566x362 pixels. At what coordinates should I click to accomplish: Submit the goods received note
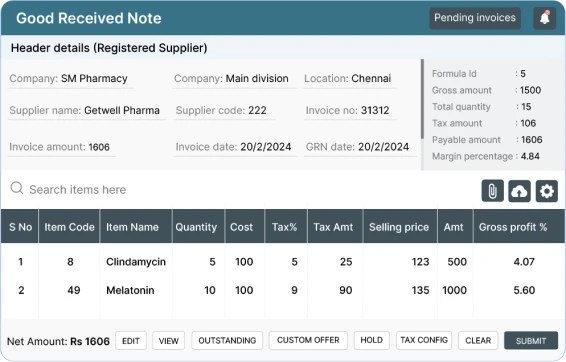(x=531, y=340)
